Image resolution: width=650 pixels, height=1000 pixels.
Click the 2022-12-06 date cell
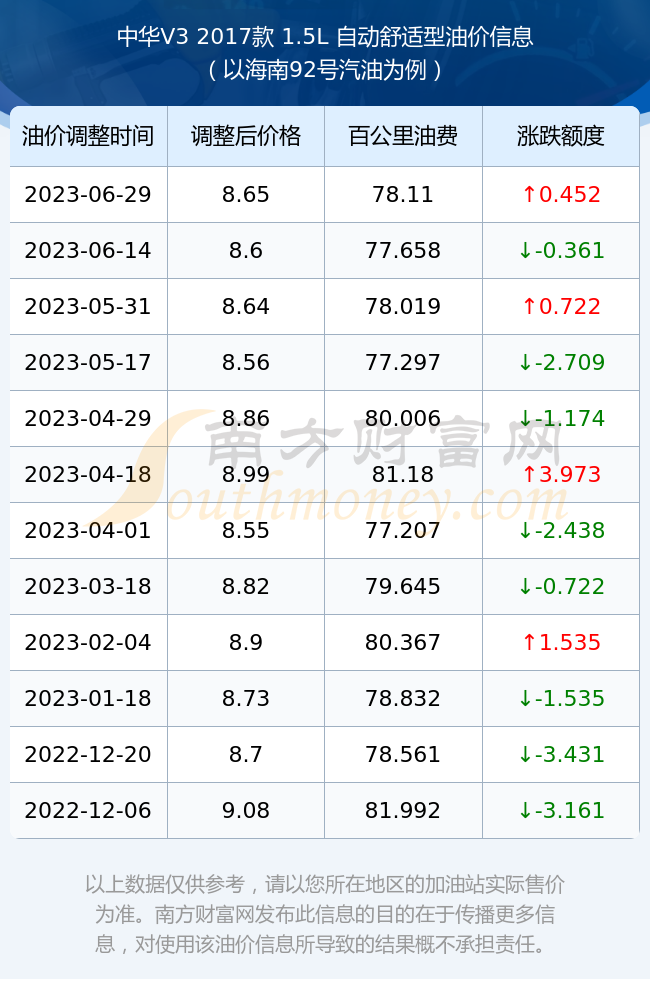(x=88, y=811)
